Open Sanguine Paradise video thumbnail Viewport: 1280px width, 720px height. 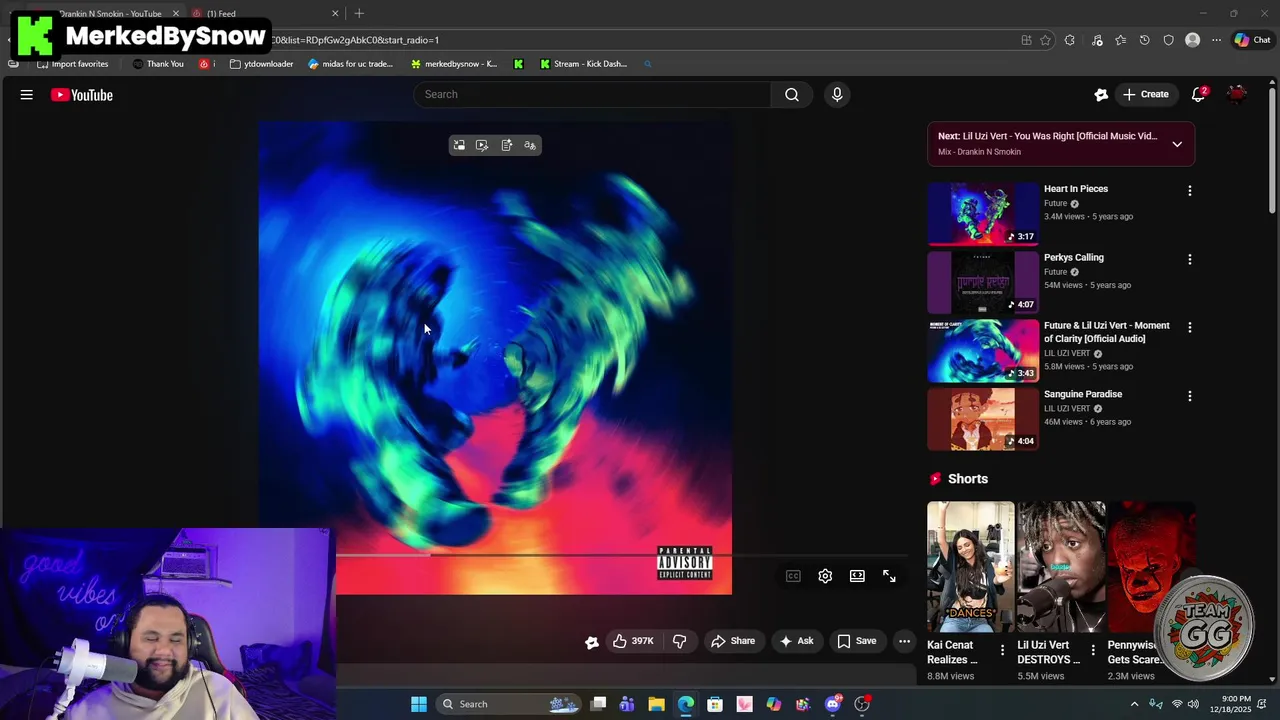[983, 419]
